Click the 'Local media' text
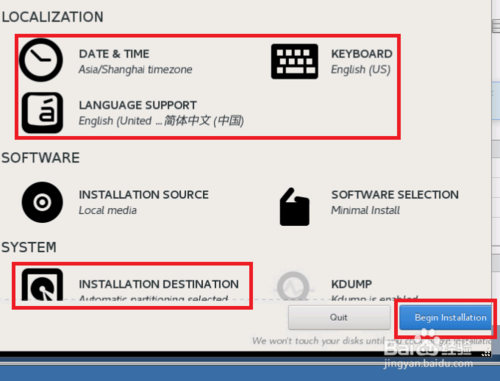This screenshot has width=500, height=381. tap(108, 210)
